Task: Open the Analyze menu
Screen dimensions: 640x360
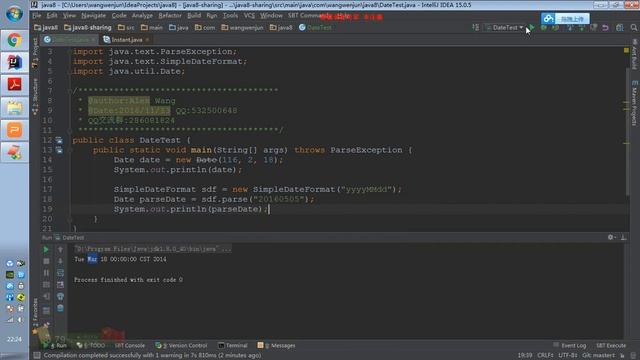Action: click(142, 16)
